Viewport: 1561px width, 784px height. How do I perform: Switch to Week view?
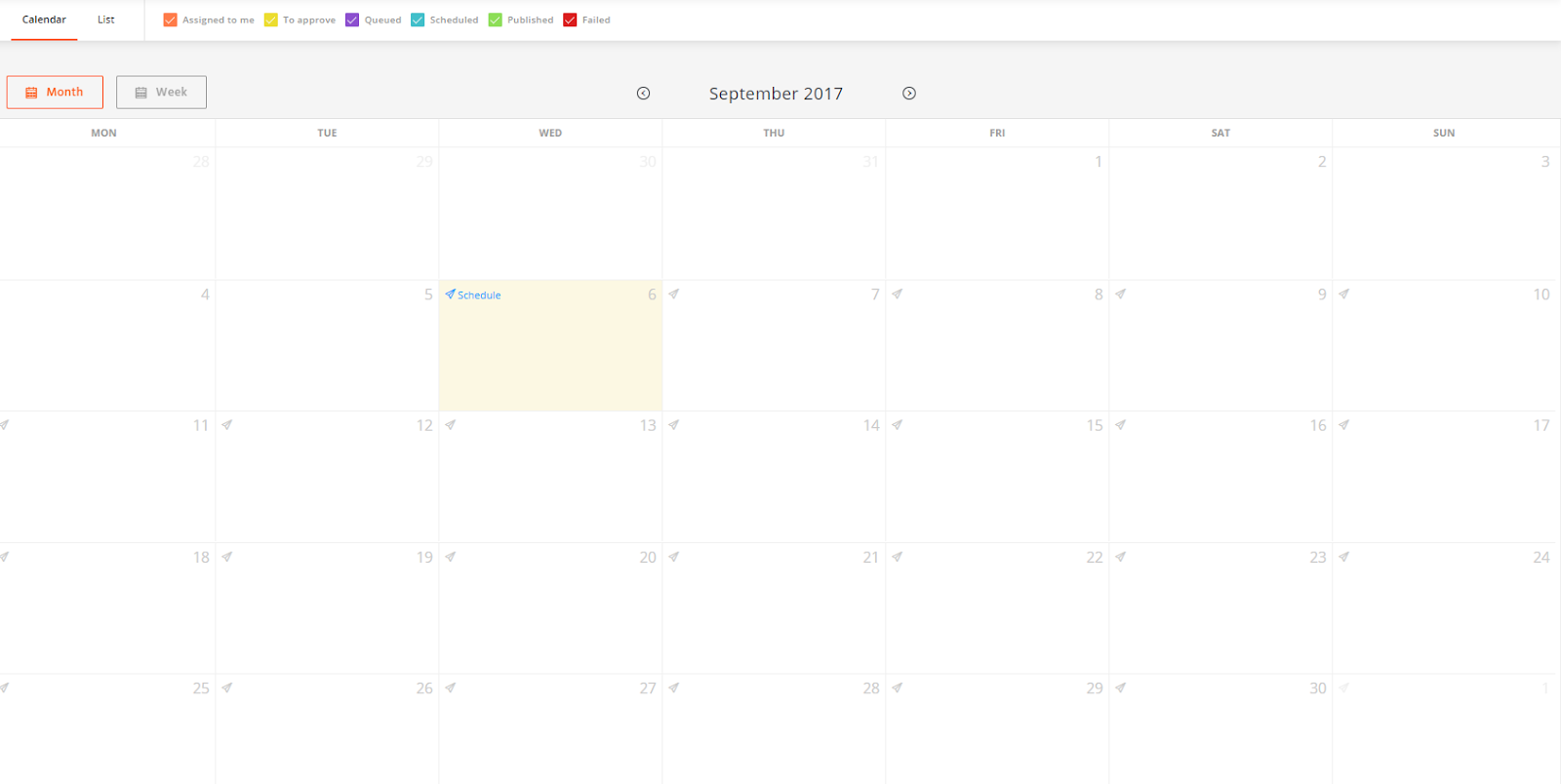161,92
